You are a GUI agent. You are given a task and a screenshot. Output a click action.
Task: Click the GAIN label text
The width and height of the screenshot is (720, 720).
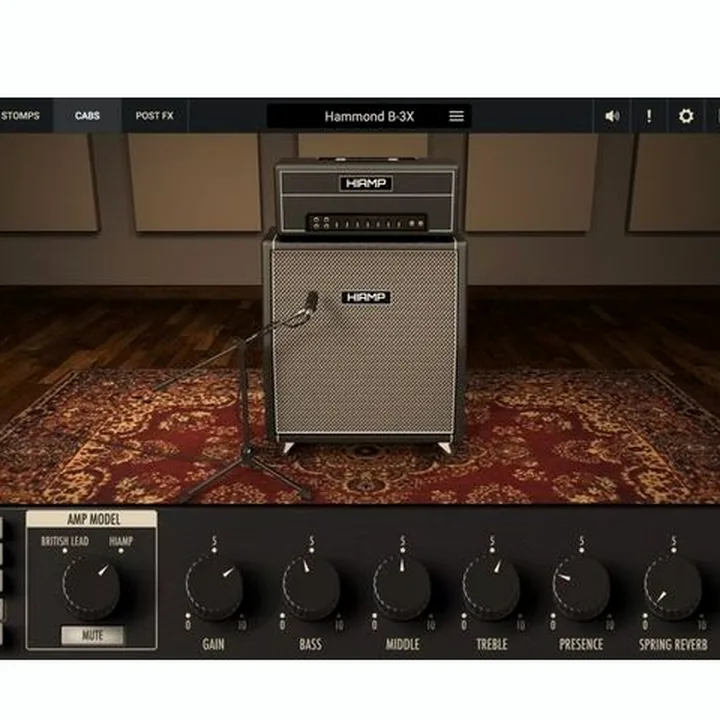coord(214,644)
